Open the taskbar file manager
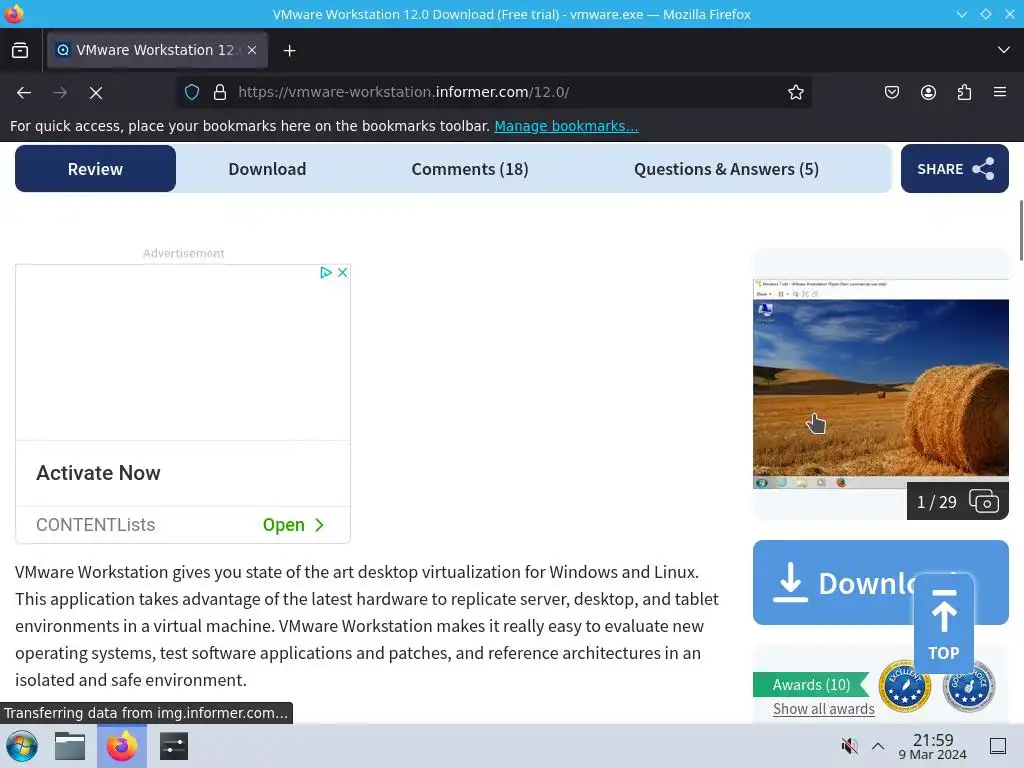 [70, 746]
